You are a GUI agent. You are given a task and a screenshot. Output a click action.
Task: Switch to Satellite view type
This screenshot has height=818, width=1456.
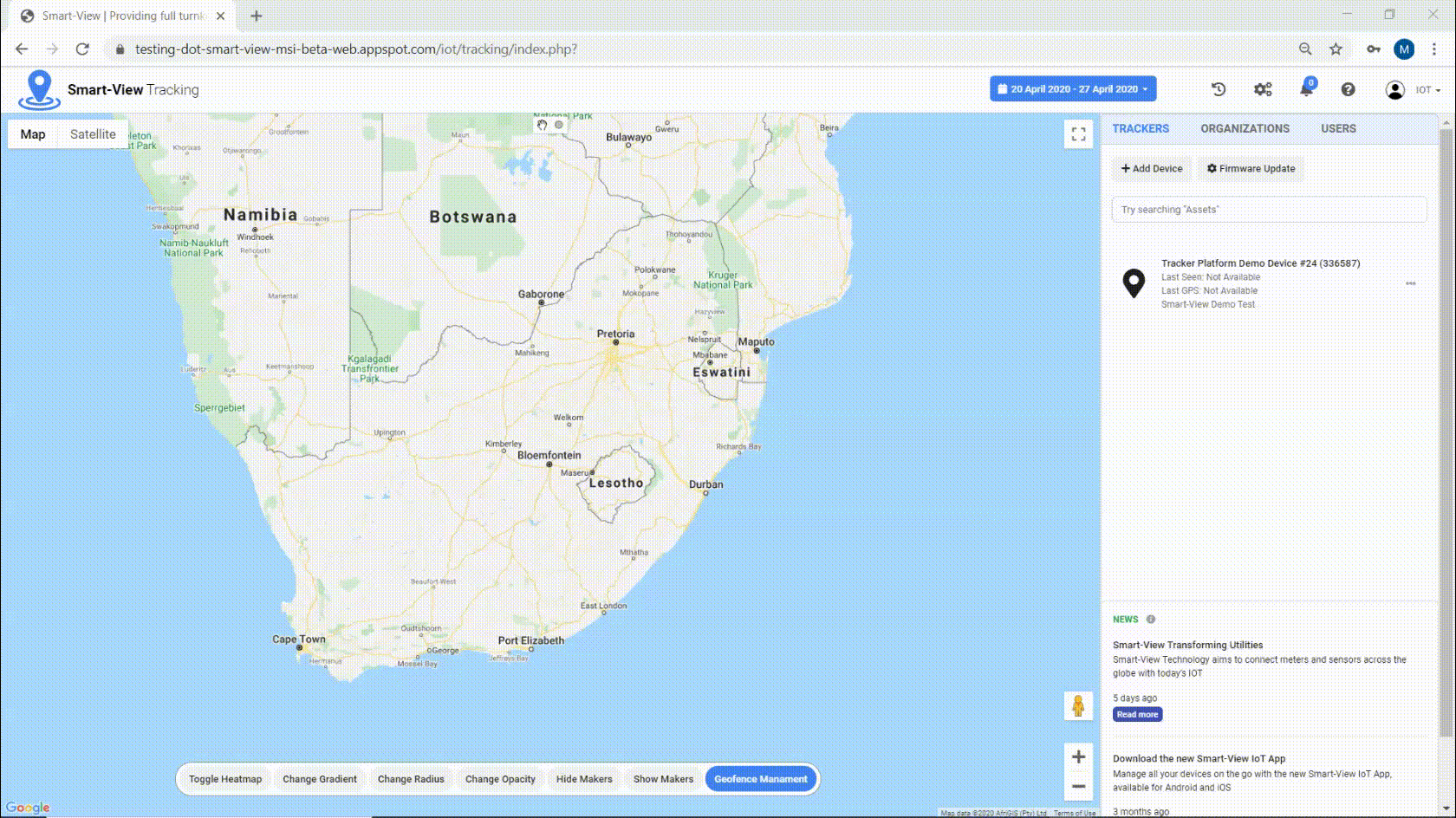[x=93, y=134]
